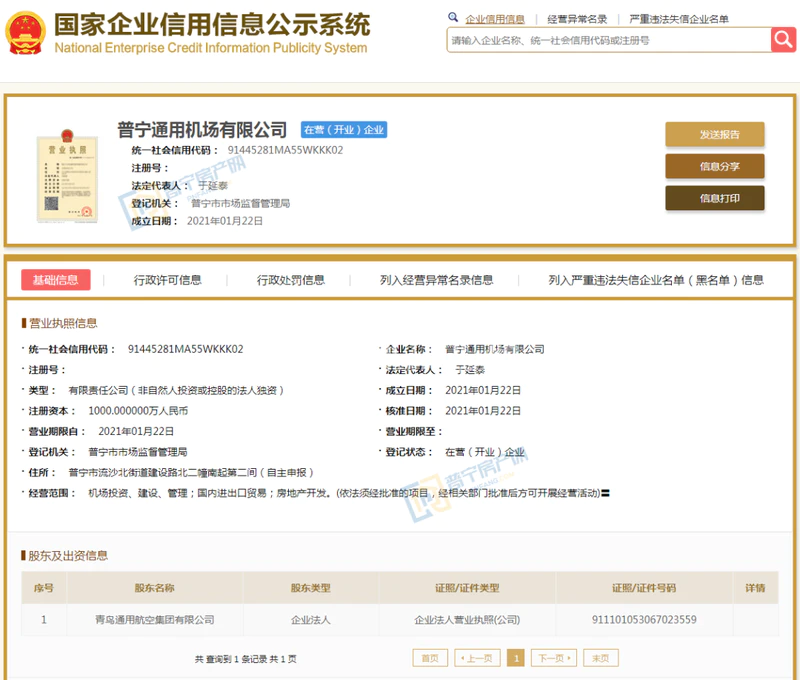The height and width of the screenshot is (680, 800).
Task: Click the 信息打印 button
Action: pos(714,198)
